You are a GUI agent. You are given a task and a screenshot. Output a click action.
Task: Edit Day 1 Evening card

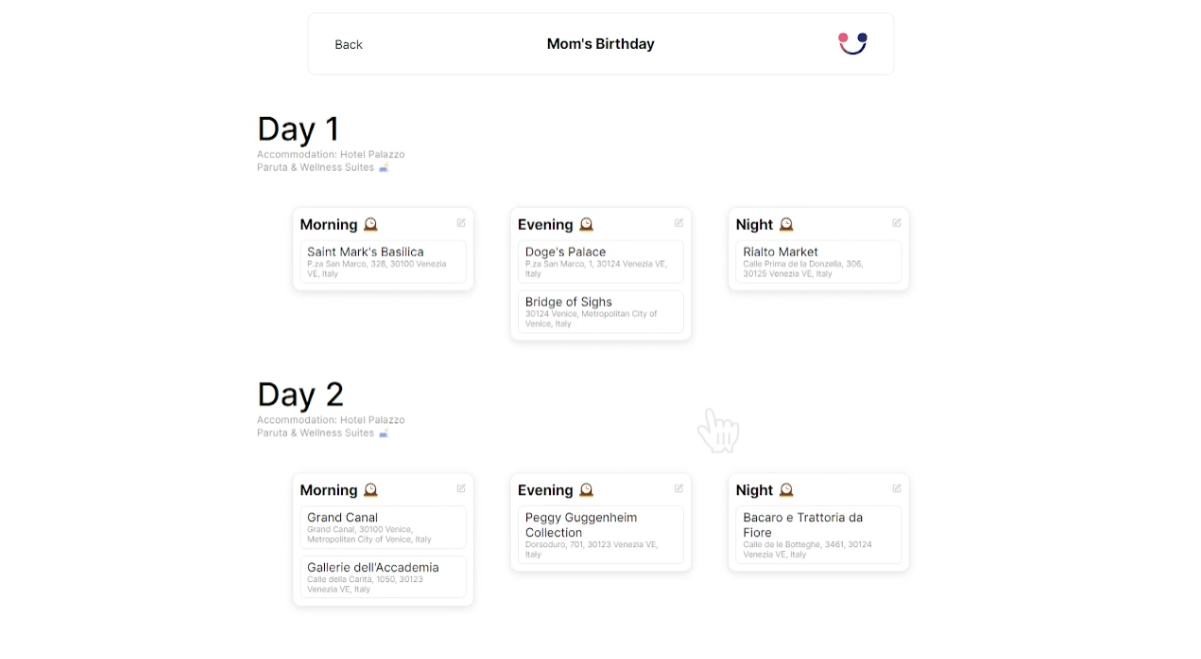coord(679,223)
